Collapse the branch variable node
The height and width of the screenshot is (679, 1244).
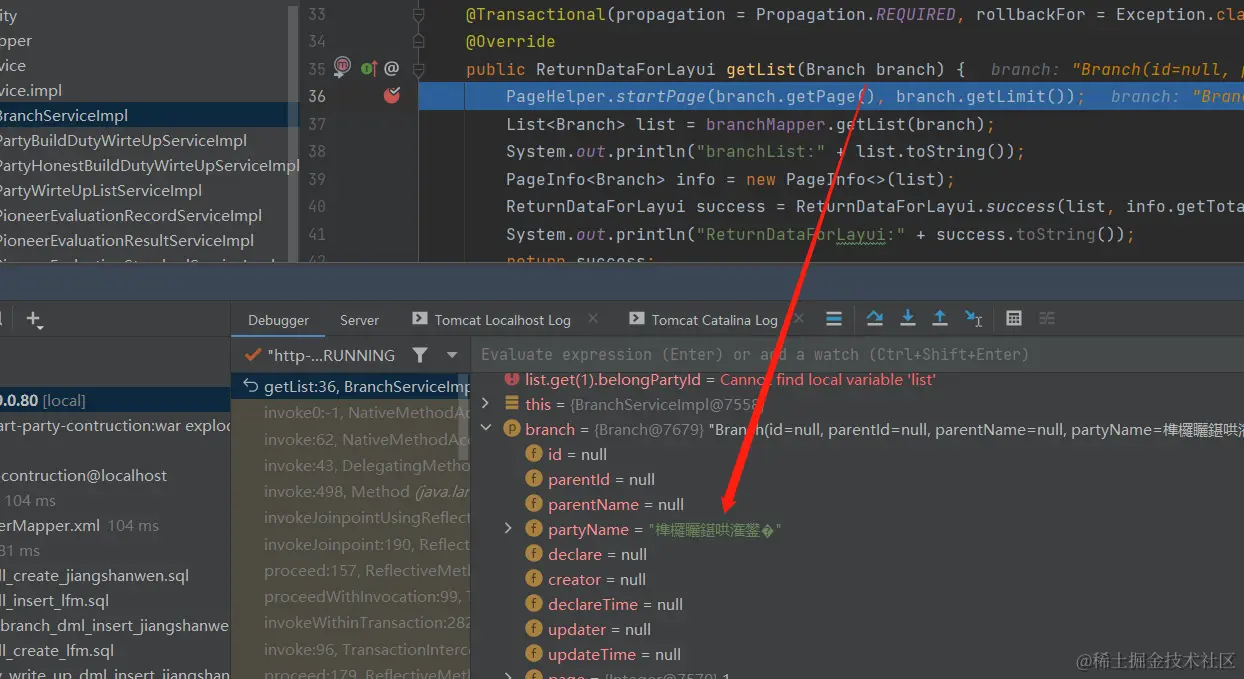(486, 429)
